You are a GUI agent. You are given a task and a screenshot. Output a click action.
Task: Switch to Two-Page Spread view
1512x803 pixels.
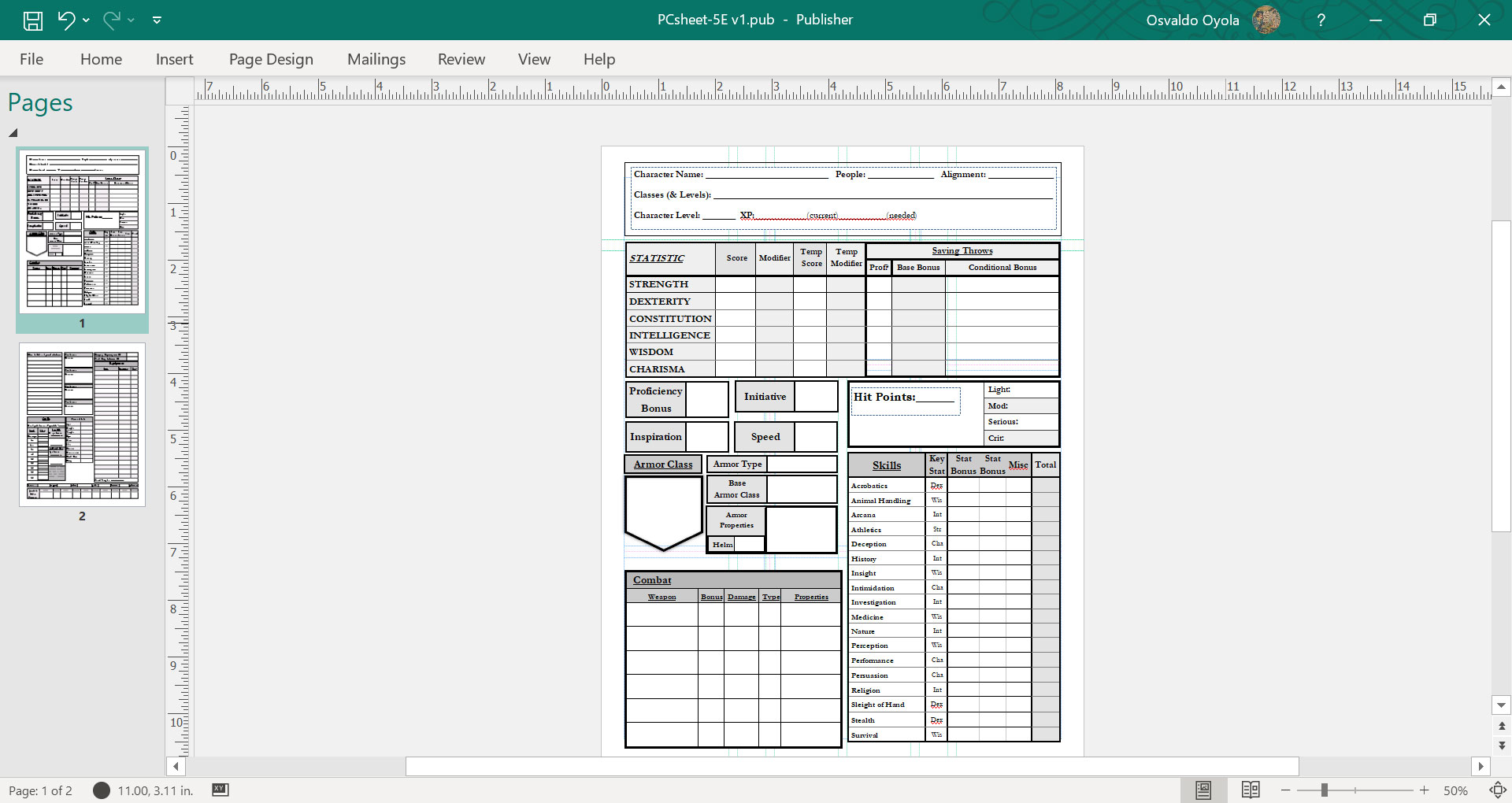coord(1251,790)
